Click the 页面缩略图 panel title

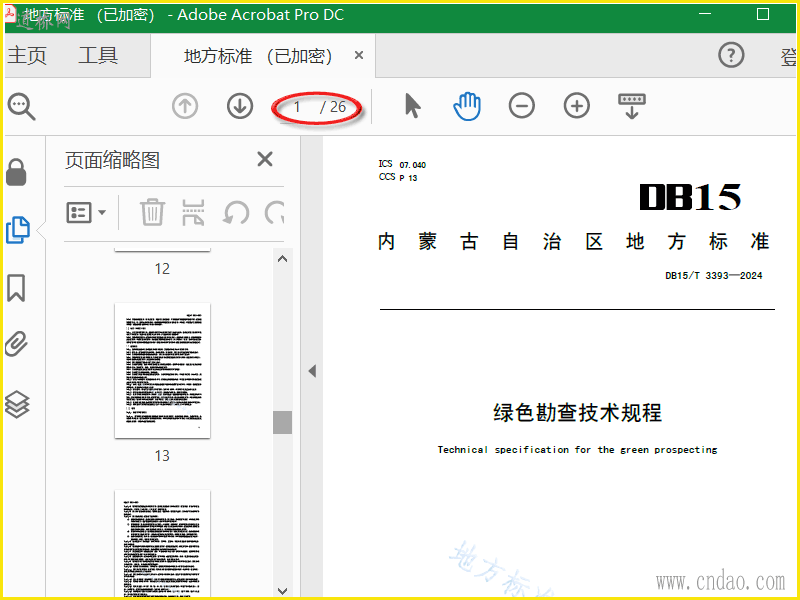point(112,160)
